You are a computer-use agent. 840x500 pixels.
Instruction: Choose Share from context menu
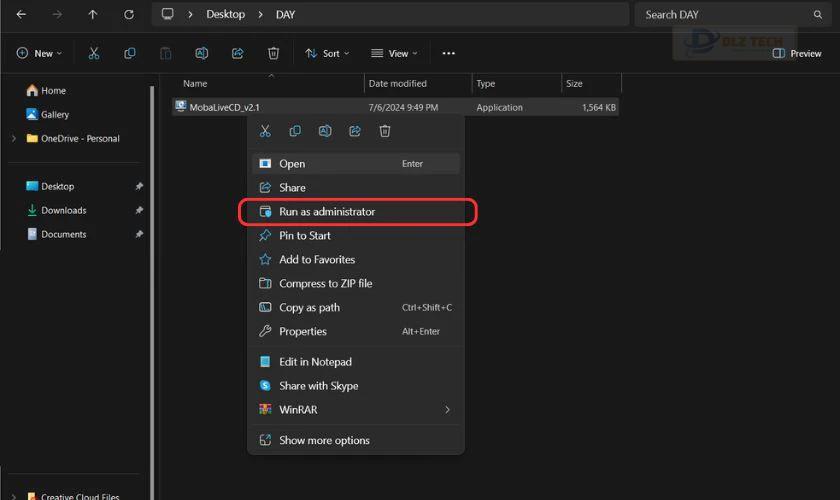(x=356, y=188)
